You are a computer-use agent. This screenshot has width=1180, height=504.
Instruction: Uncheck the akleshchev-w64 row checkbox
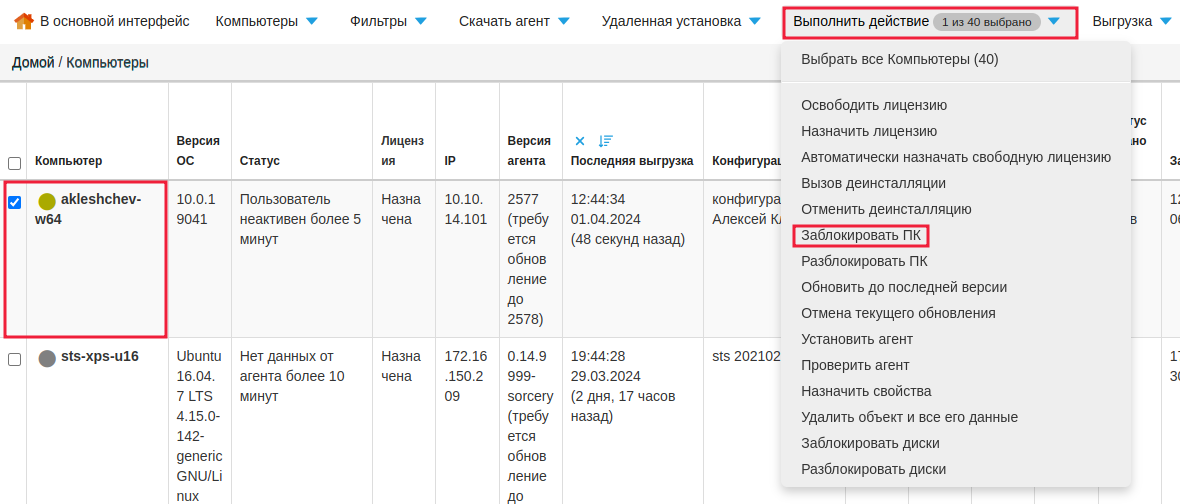click(15, 202)
